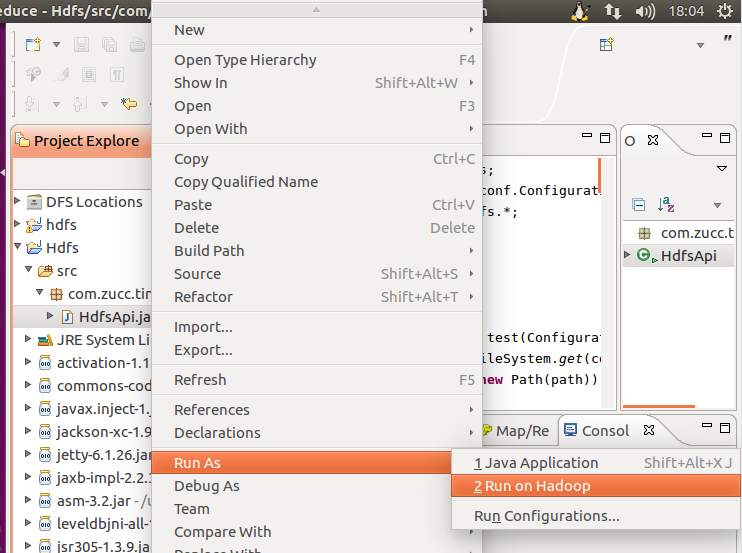Click the Save All toolbar icon

coord(109,44)
